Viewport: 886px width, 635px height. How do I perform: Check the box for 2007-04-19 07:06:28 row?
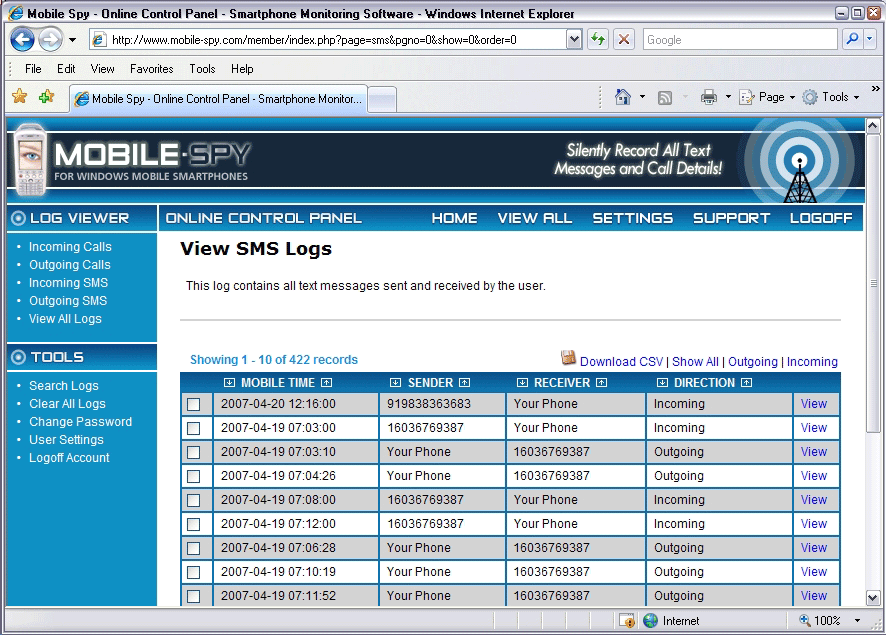194,549
